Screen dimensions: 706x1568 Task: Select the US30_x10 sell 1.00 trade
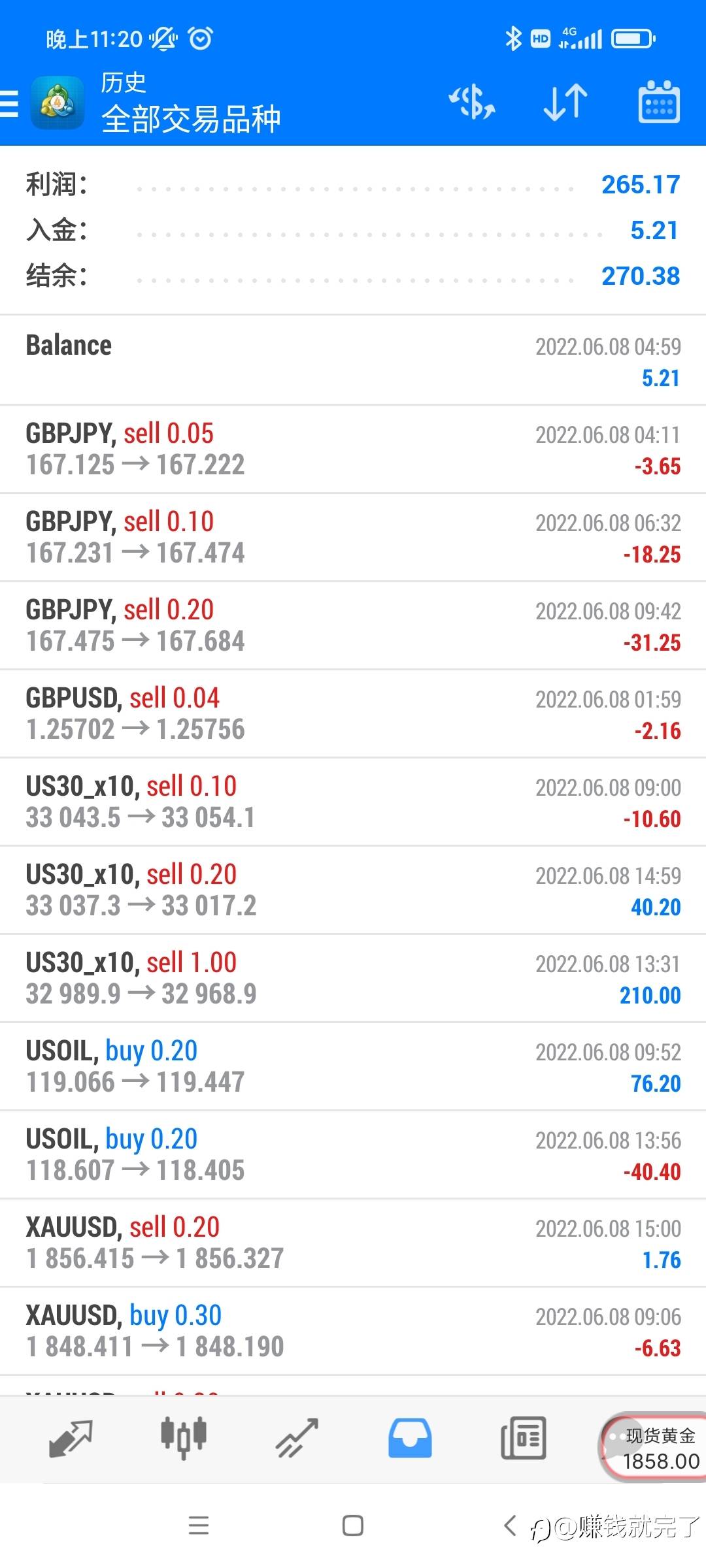[353, 978]
